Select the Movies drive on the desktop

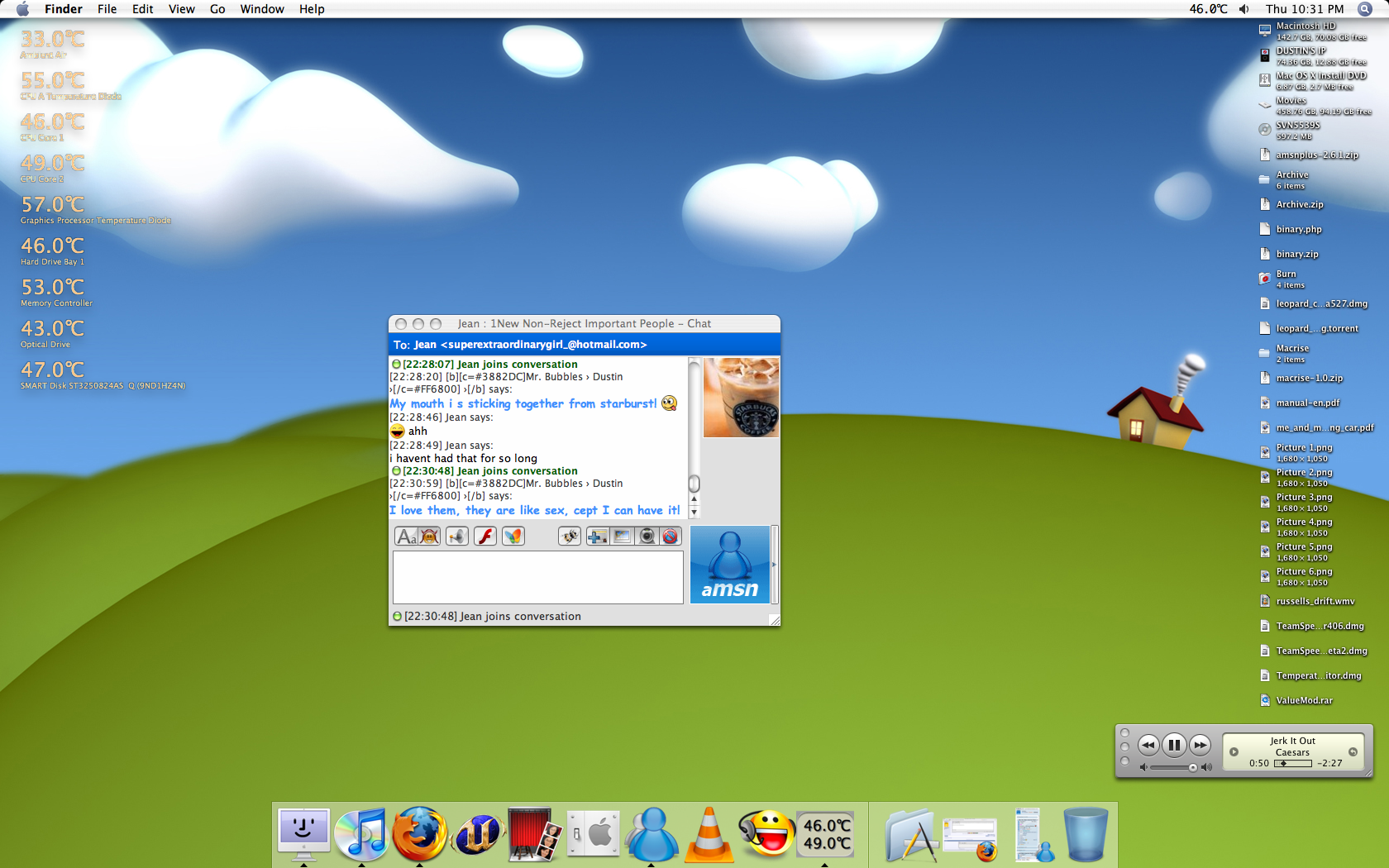tap(1315, 106)
